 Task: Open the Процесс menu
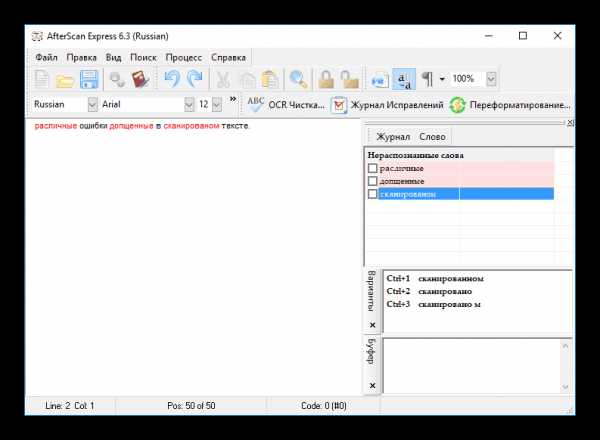point(184,58)
